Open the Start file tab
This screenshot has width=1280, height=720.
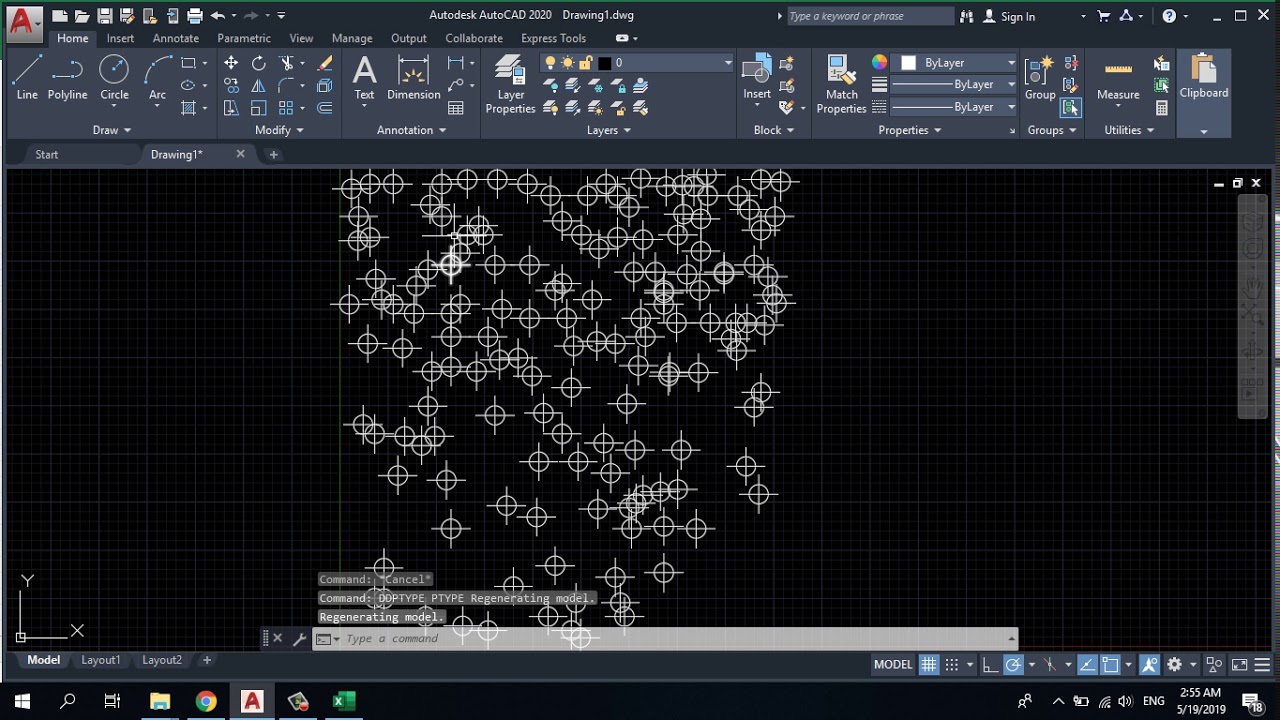tap(47, 154)
